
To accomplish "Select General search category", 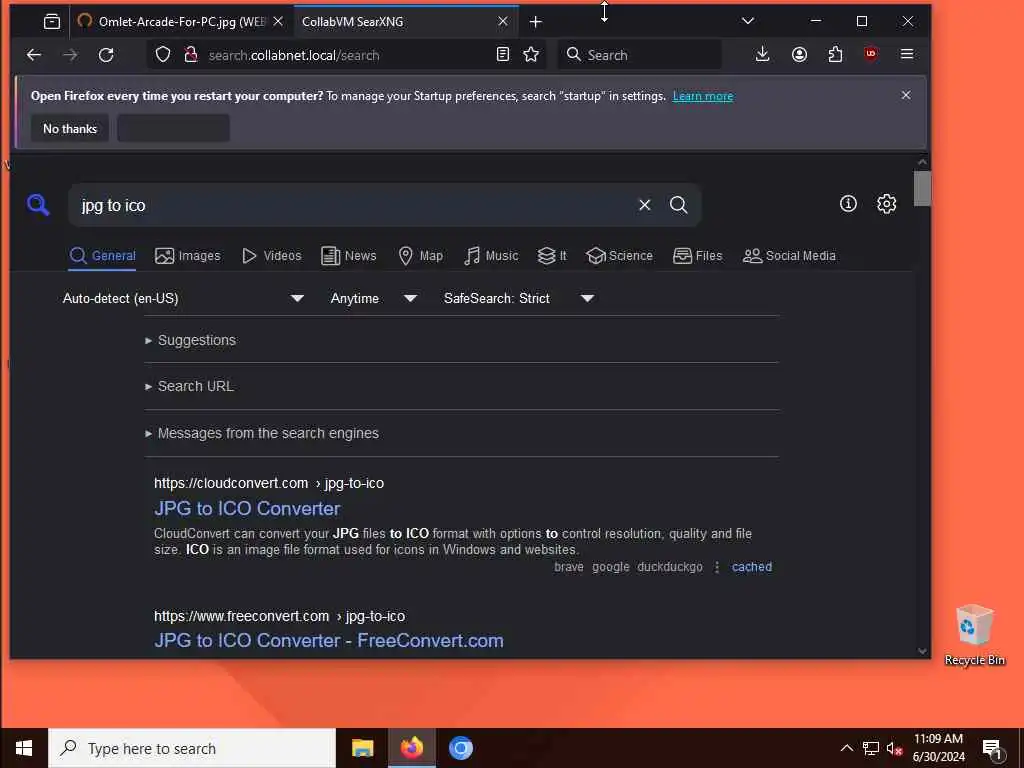I will pyautogui.click(x=103, y=255).
